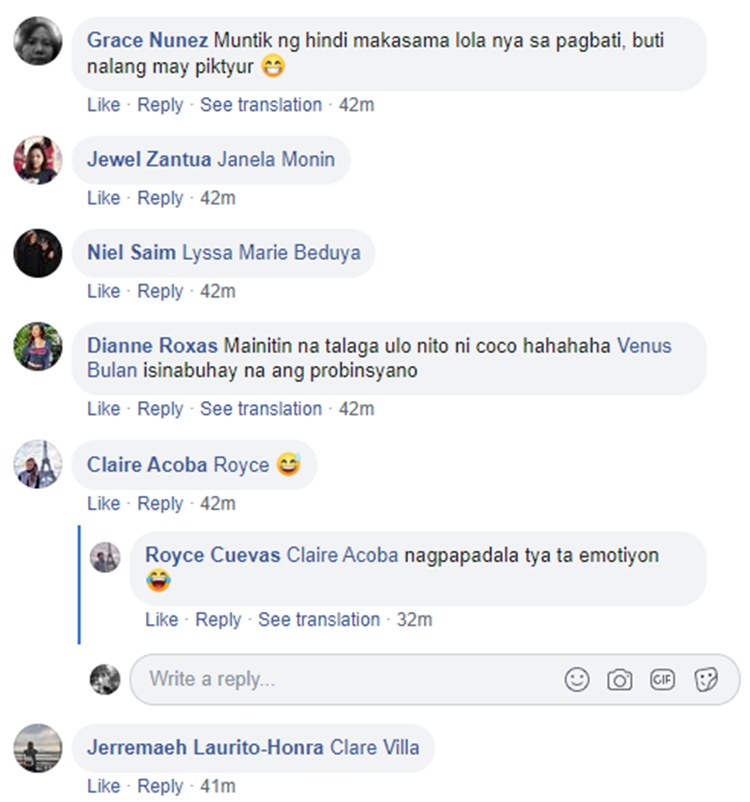Open Claire Acoba's profile name link
This screenshot has height=802, width=750.
pyautogui.click(x=147, y=465)
